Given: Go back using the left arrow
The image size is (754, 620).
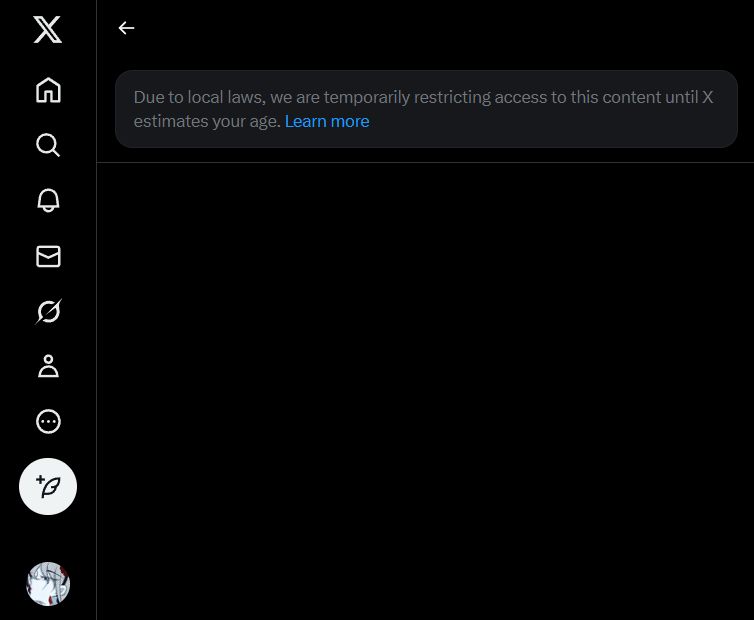Looking at the screenshot, I should pyautogui.click(x=126, y=28).
